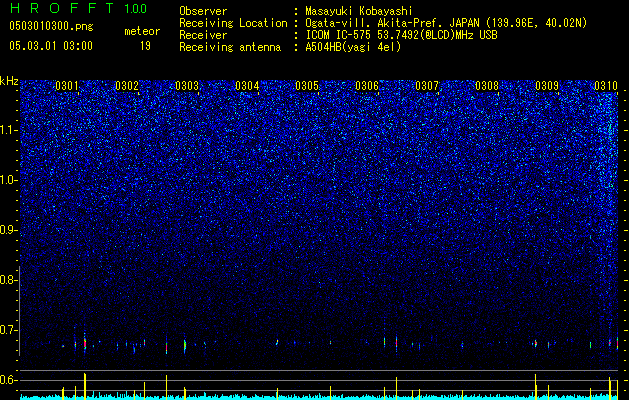The image size is (629, 400).
Task: Click the HROFFT 1.0.0 title text
Action: click(x=78, y=8)
